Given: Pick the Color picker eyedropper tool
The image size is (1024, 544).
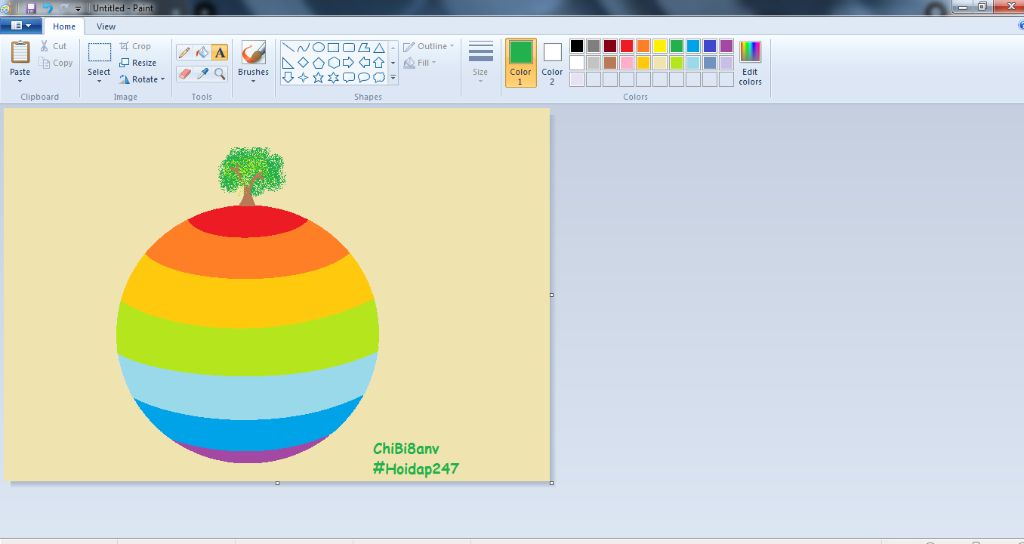Looking at the screenshot, I should point(202,74).
